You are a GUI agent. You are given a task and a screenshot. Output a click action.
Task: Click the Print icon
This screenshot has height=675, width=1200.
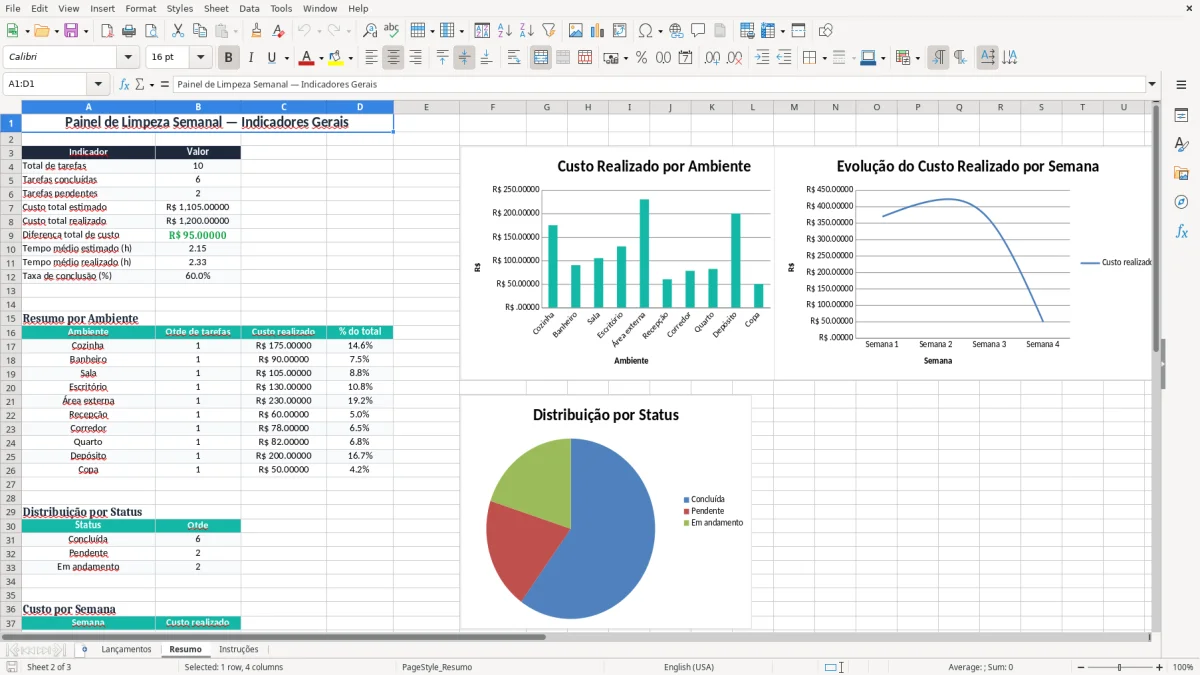point(128,31)
